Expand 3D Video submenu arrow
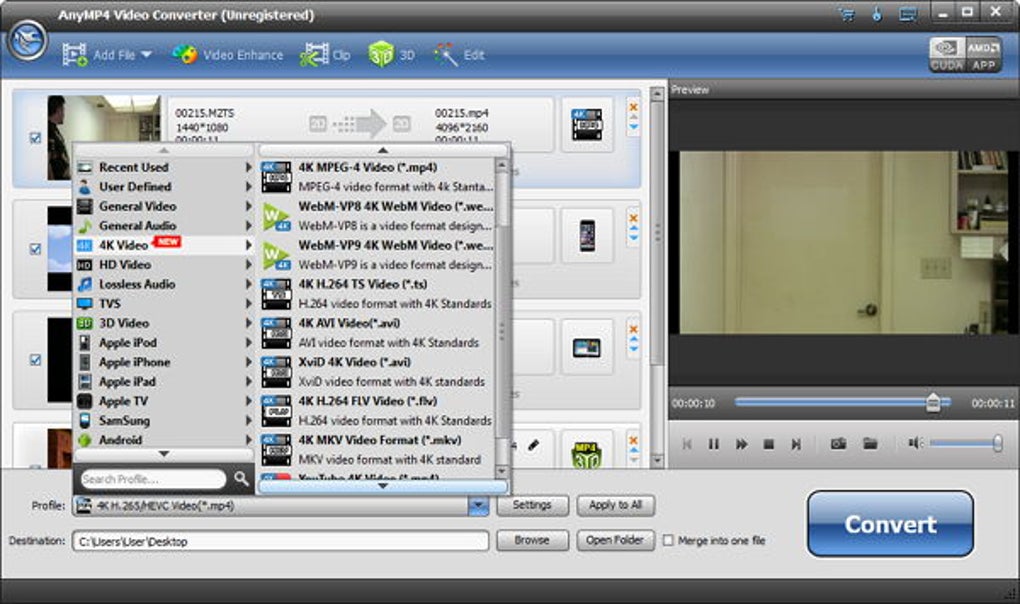Screen dimensions: 1020x604 248,323
